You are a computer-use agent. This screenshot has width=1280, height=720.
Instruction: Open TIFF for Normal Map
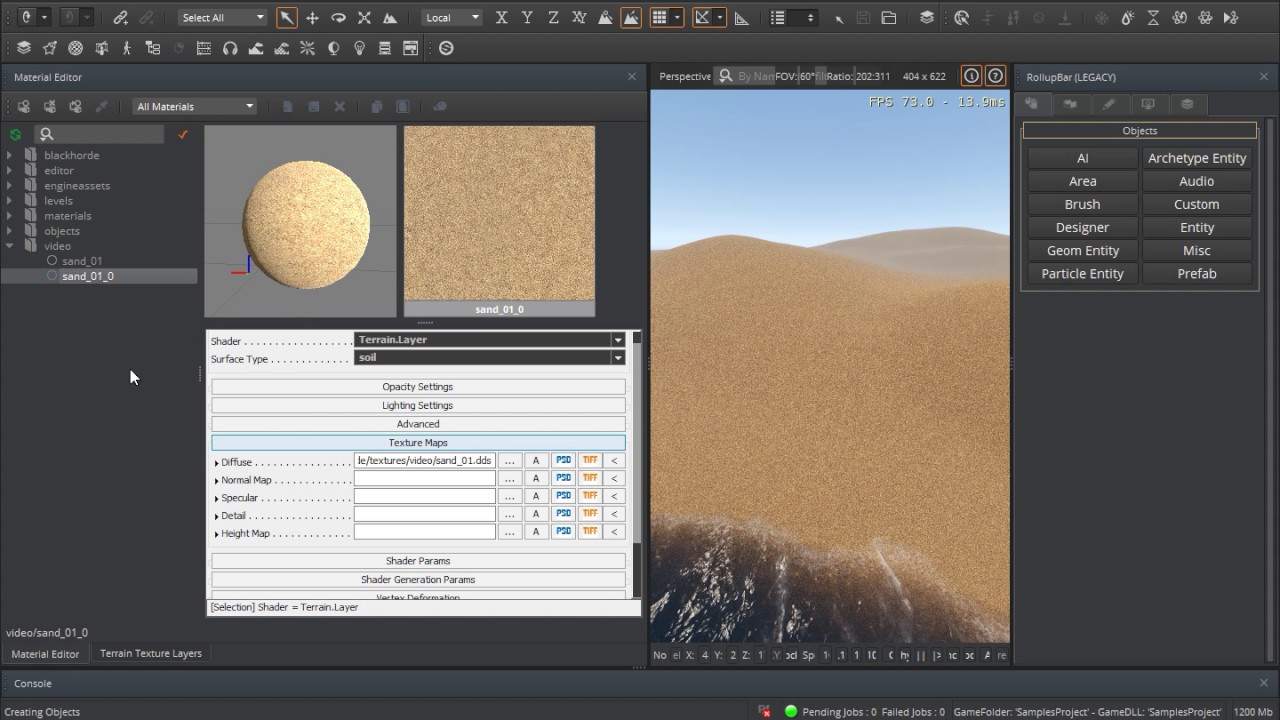(590, 479)
